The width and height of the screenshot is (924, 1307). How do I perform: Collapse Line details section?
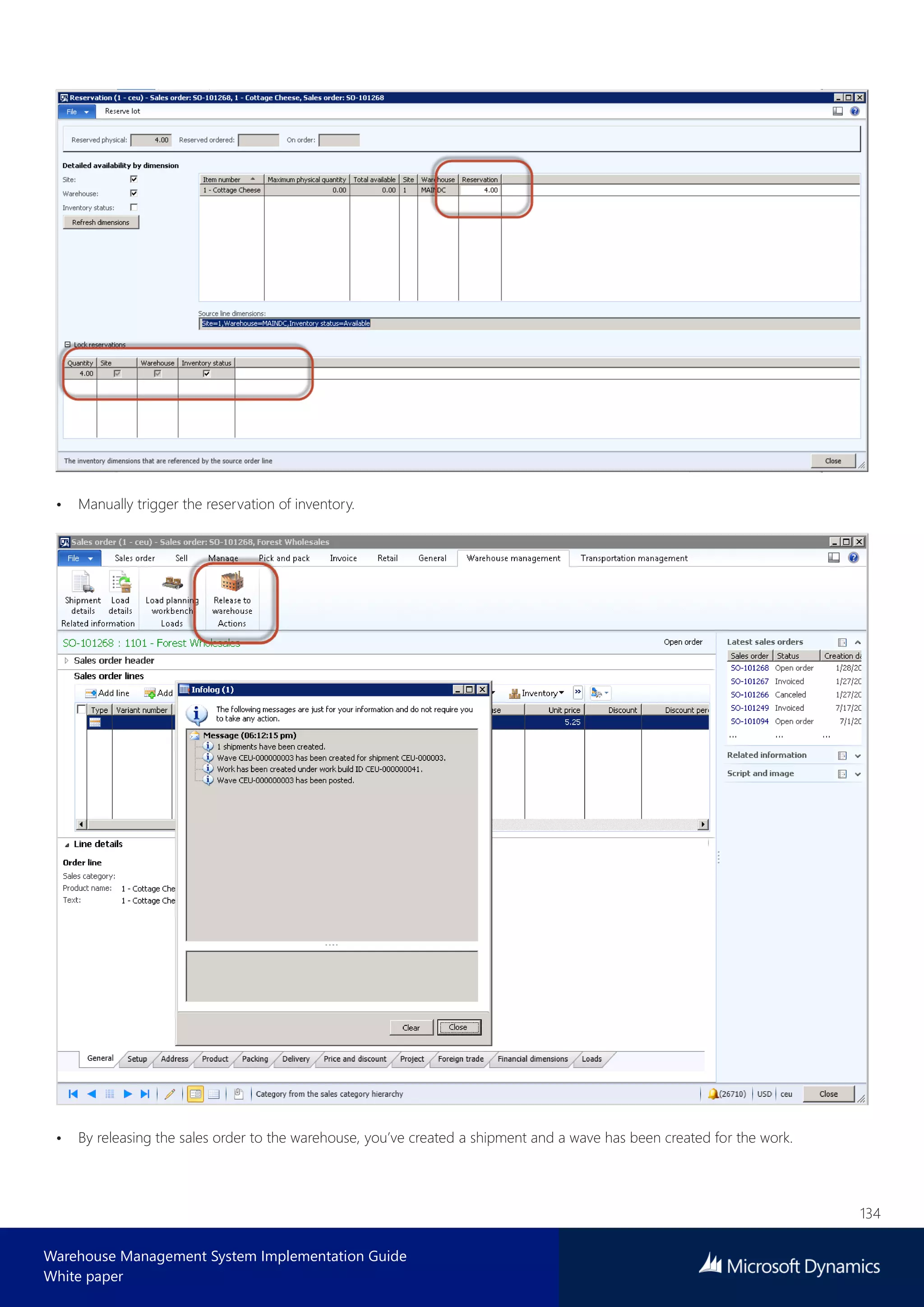point(67,845)
